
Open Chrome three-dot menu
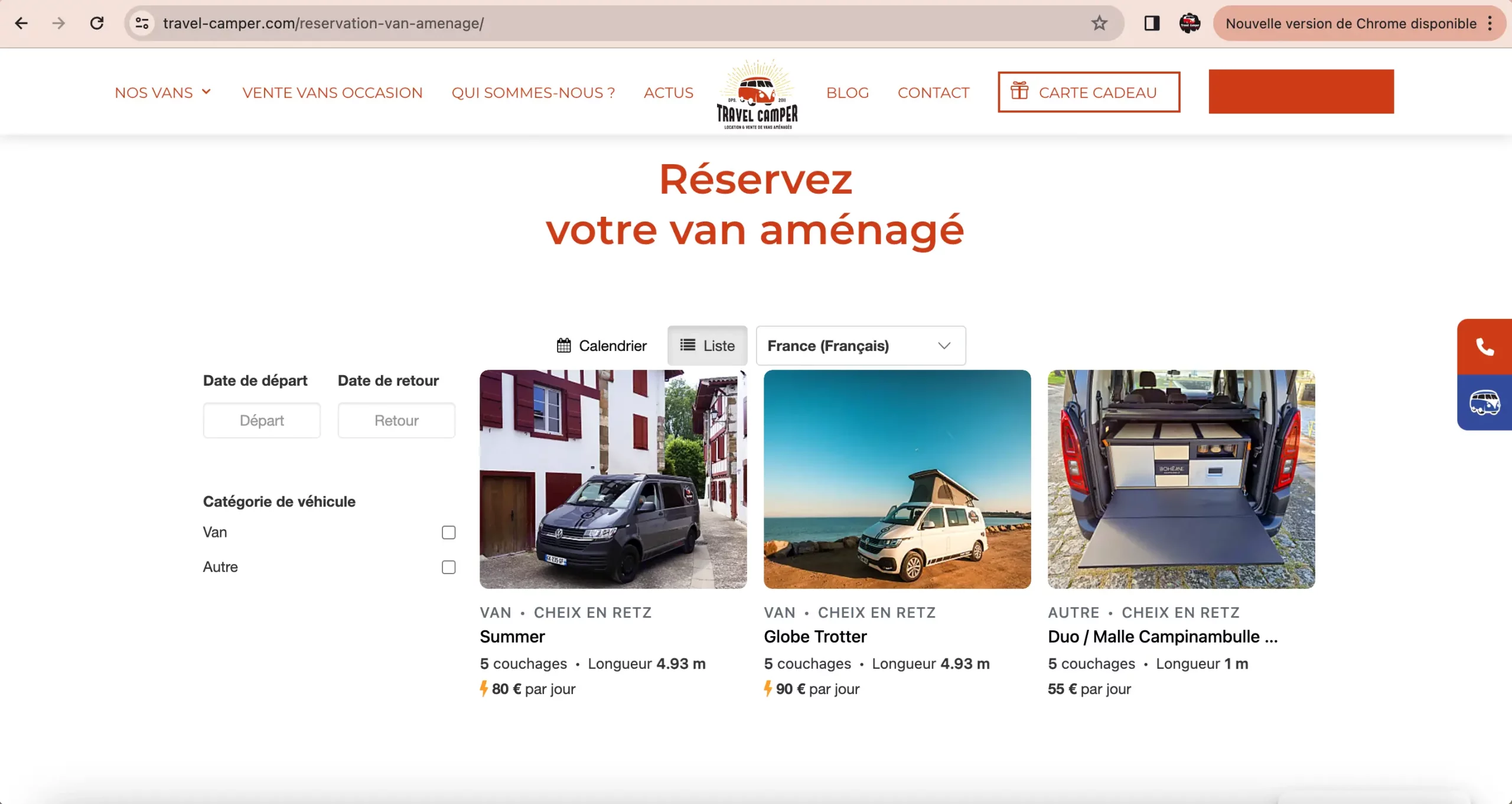(1490, 23)
